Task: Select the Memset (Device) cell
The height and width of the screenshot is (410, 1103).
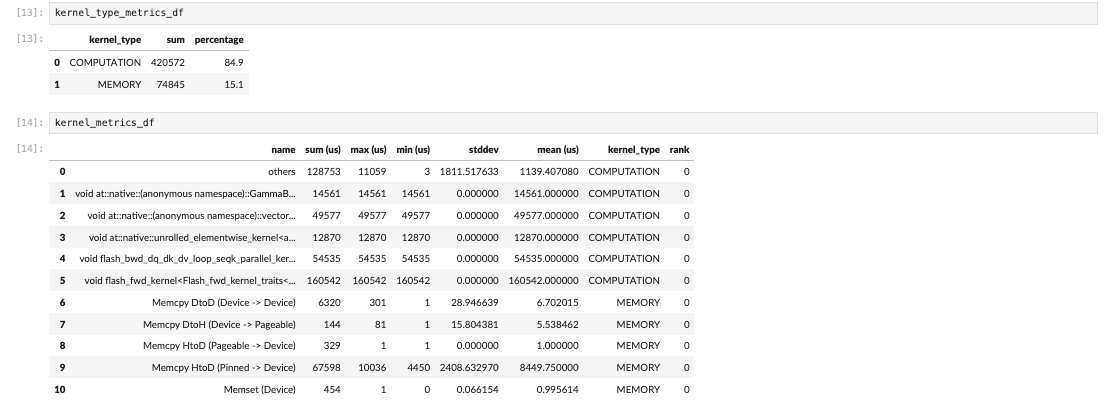Action: pyautogui.click(x=260, y=390)
